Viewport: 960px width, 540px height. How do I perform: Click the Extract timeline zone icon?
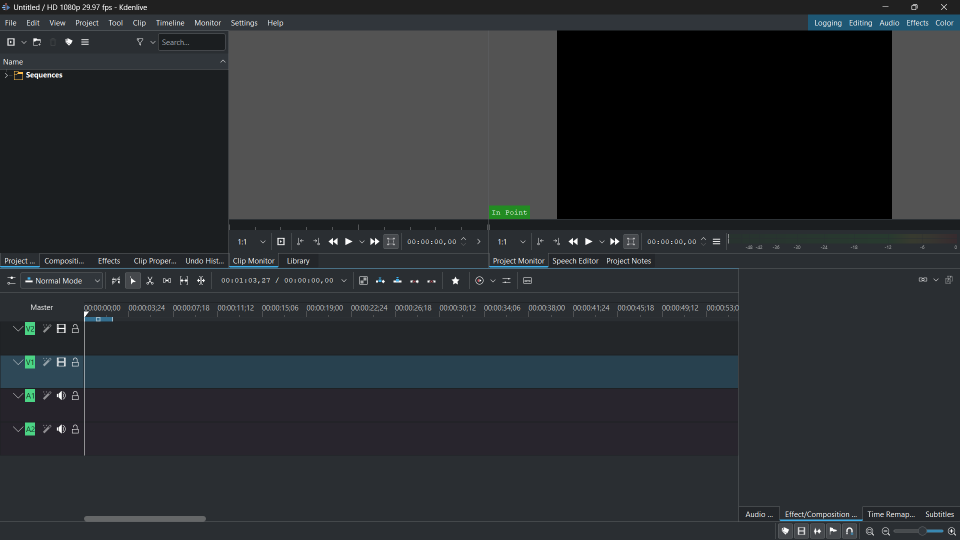(x=414, y=280)
